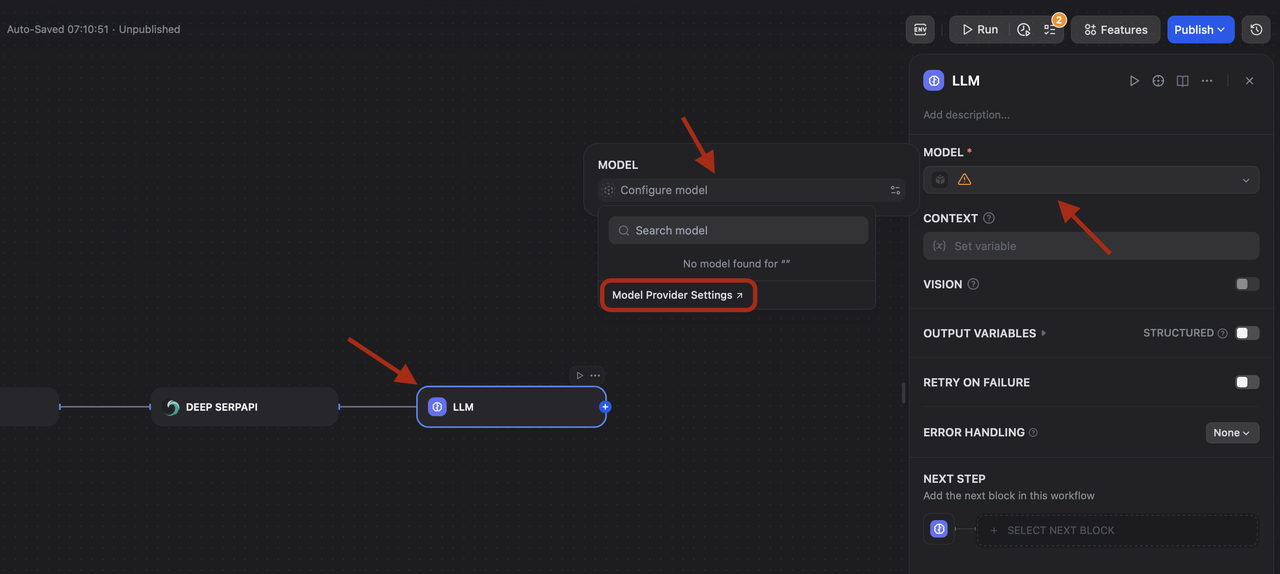
Task: Open the ENV environment variables button
Action: click(x=920, y=30)
